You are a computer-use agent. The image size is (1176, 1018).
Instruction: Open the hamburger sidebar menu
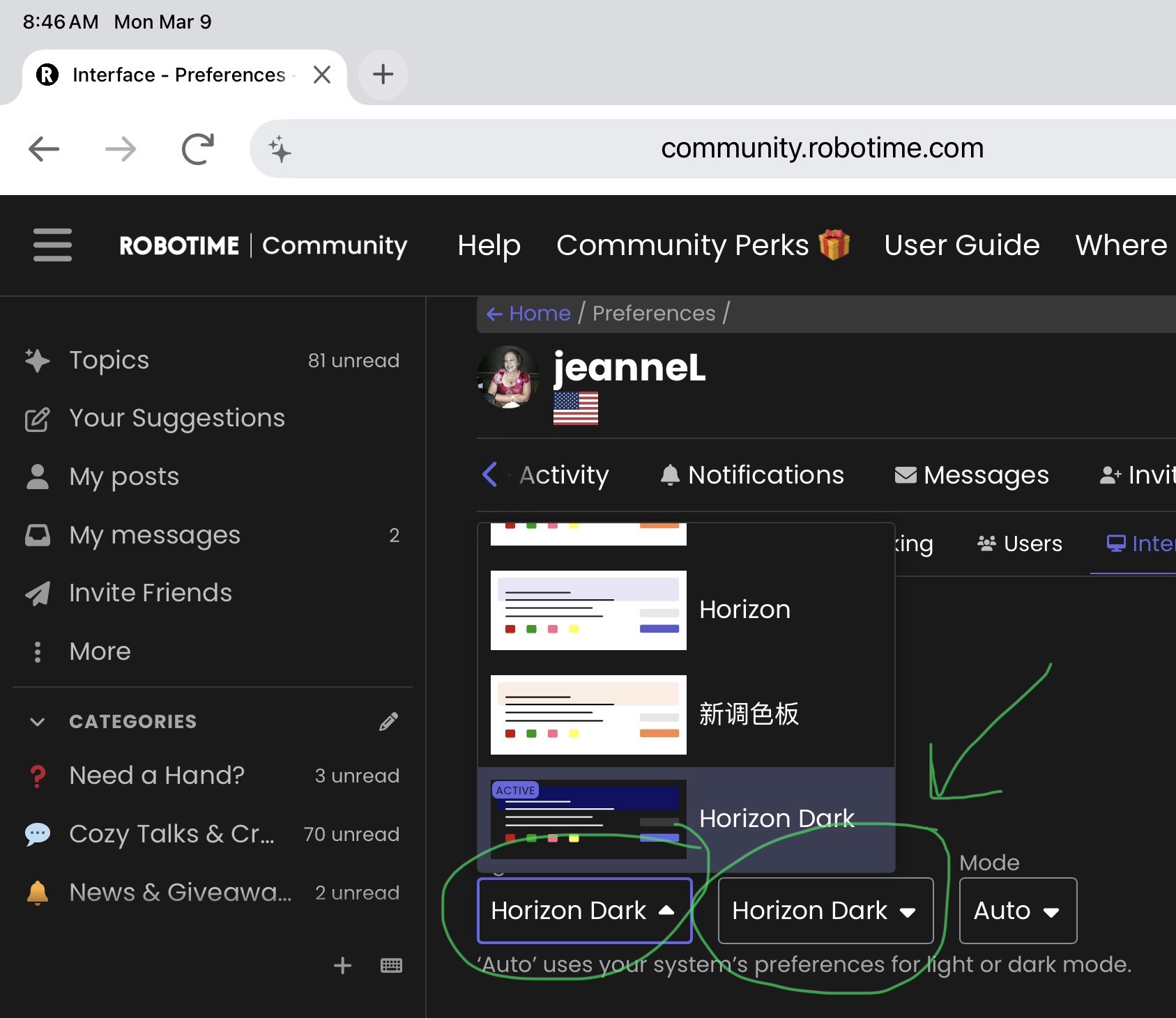pyautogui.click(x=52, y=245)
